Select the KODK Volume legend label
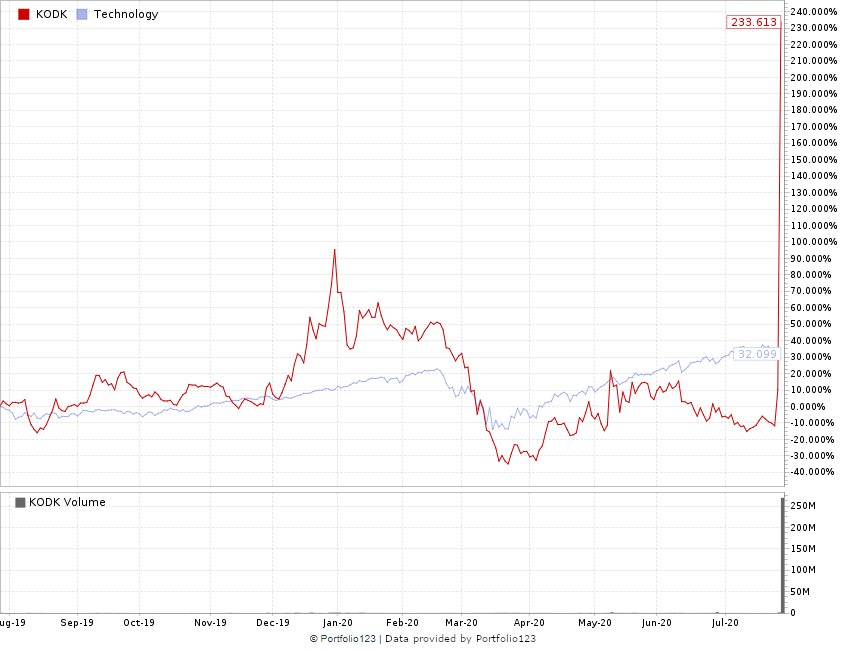The width and height of the screenshot is (845, 650). point(67,502)
